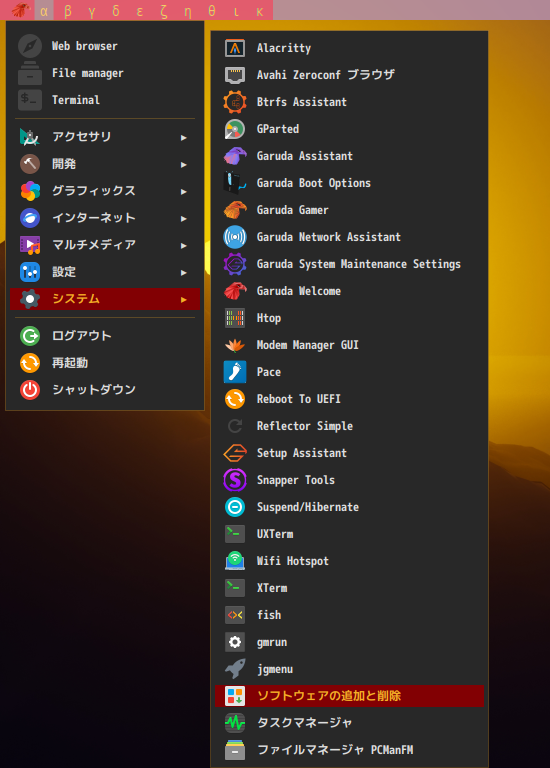
Task: Launch the File manager entry
Action: click(x=105, y=73)
